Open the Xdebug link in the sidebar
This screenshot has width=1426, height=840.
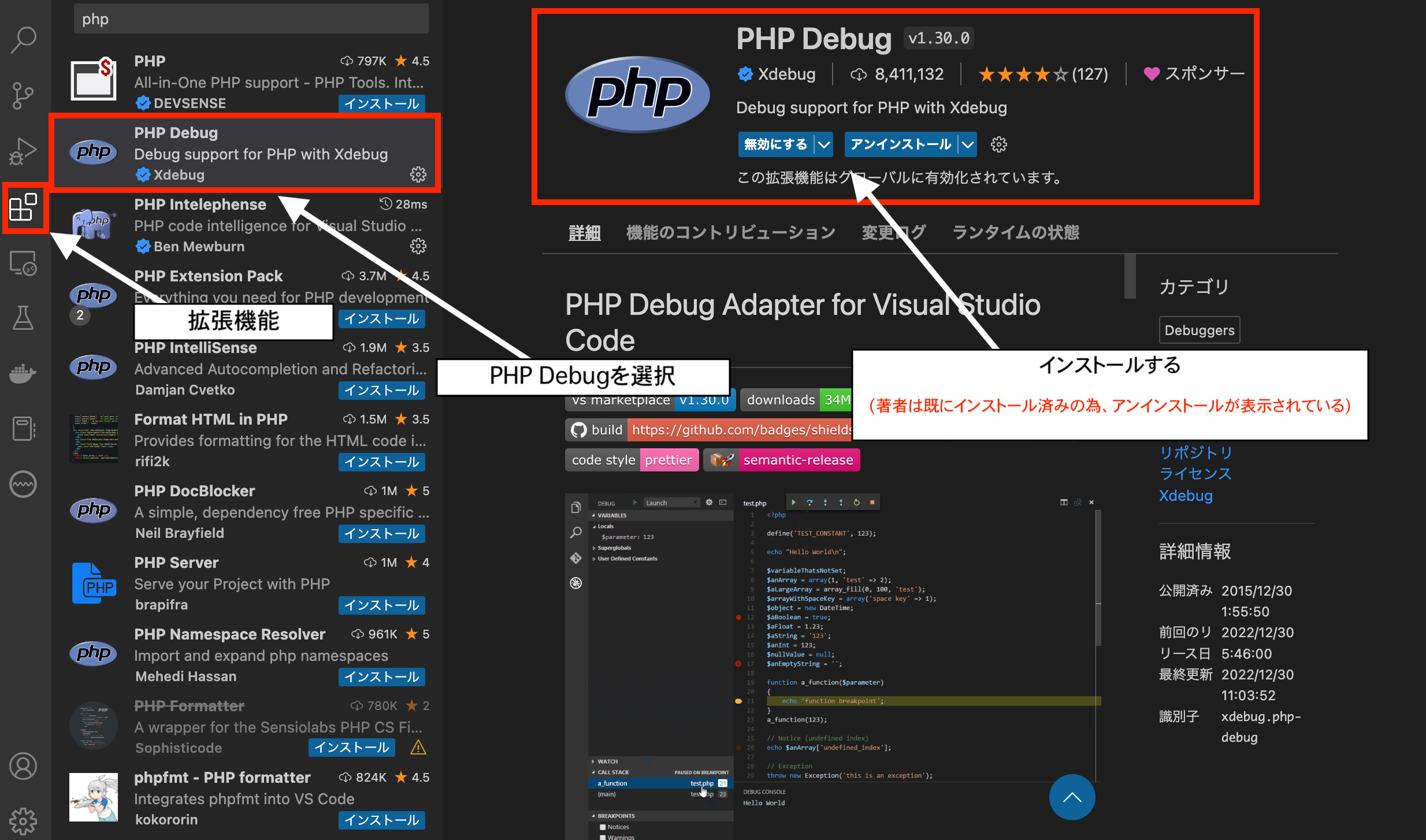tap(1185, 495)
